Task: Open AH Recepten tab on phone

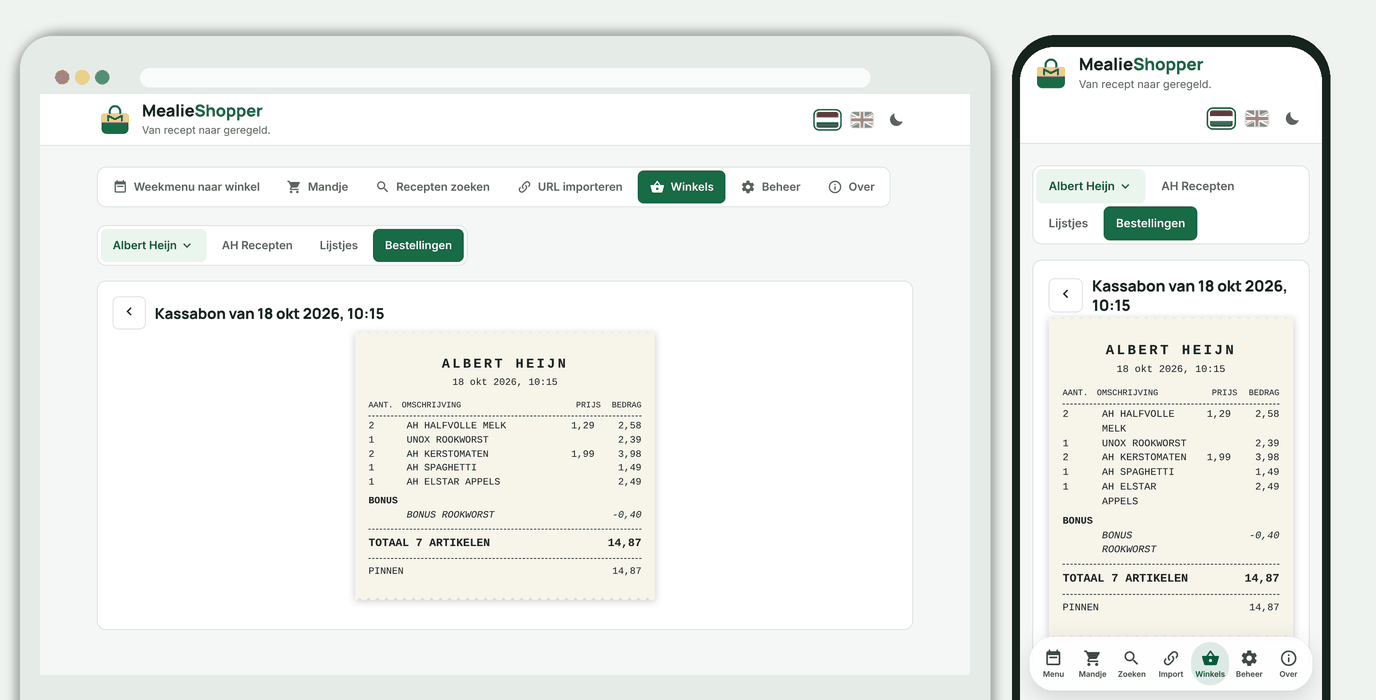Action: [x=1197, y=186]
